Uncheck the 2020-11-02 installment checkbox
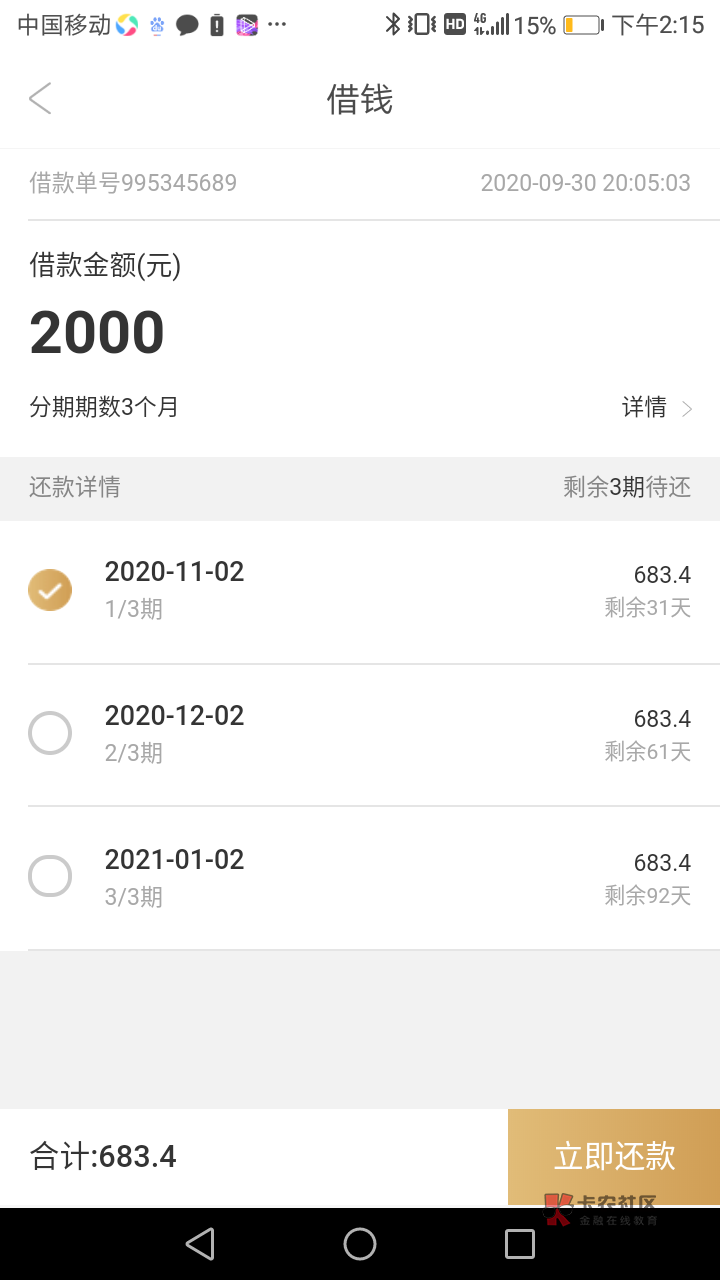720x1280 pixels. [50, 590]
